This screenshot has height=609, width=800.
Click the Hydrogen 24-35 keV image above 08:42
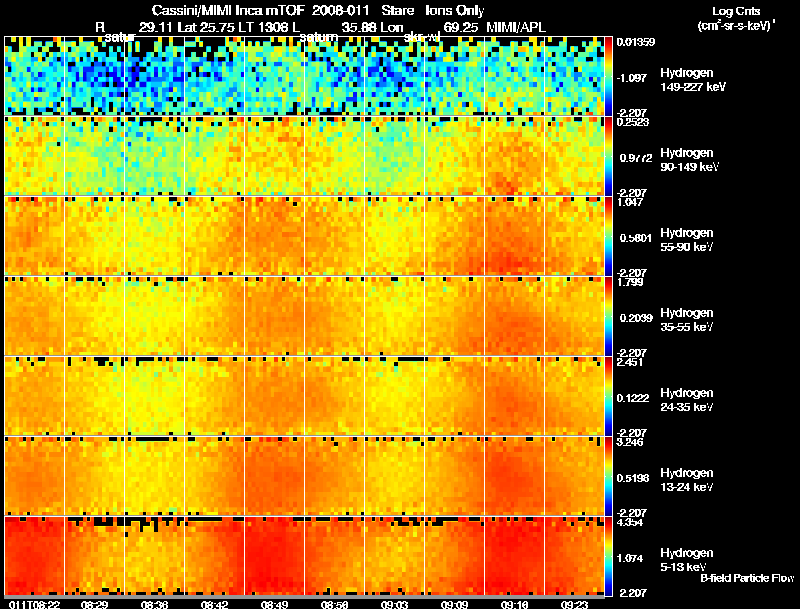point(214,396)
